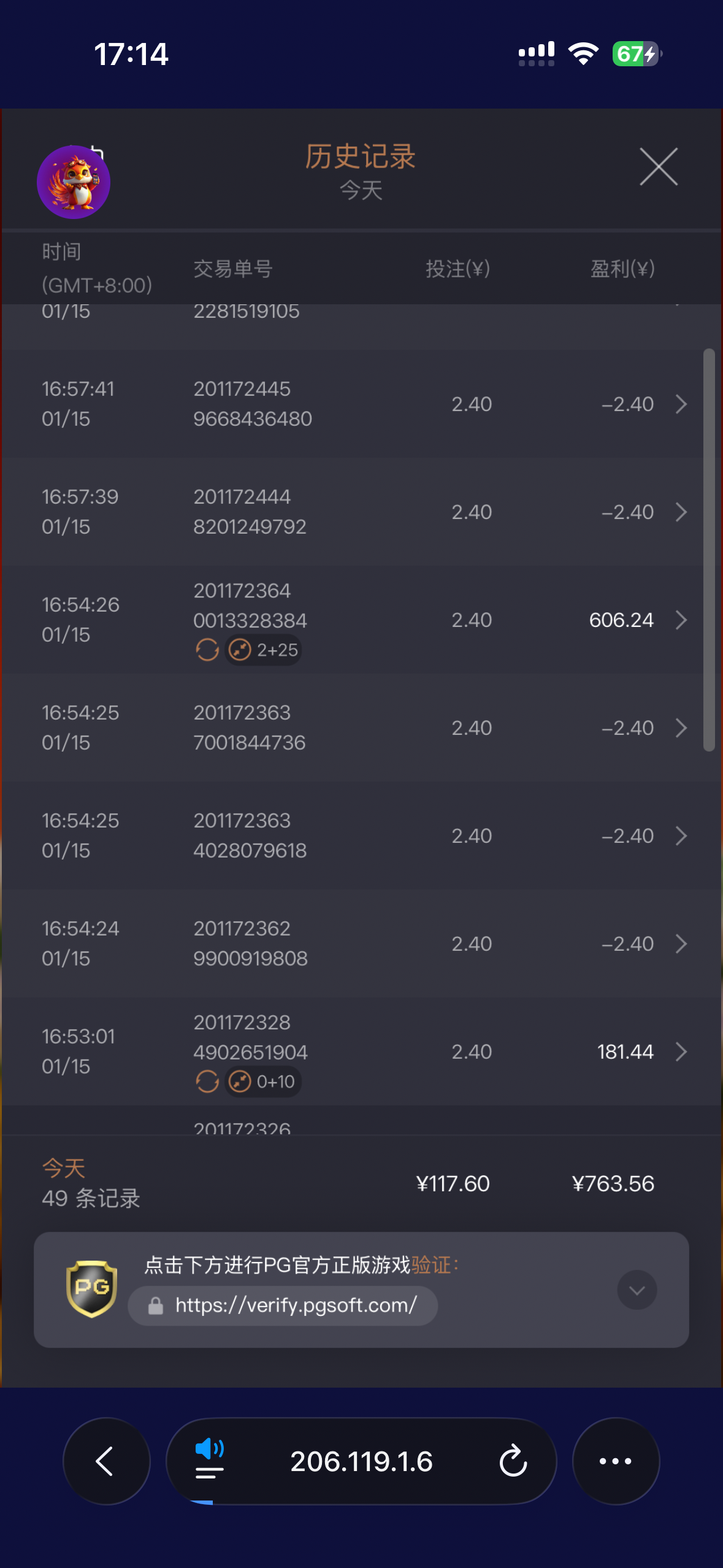This screenshot has height=1568, width=723.
Task: Tap the phoenix game avatar icon
Action: point(74,182)
